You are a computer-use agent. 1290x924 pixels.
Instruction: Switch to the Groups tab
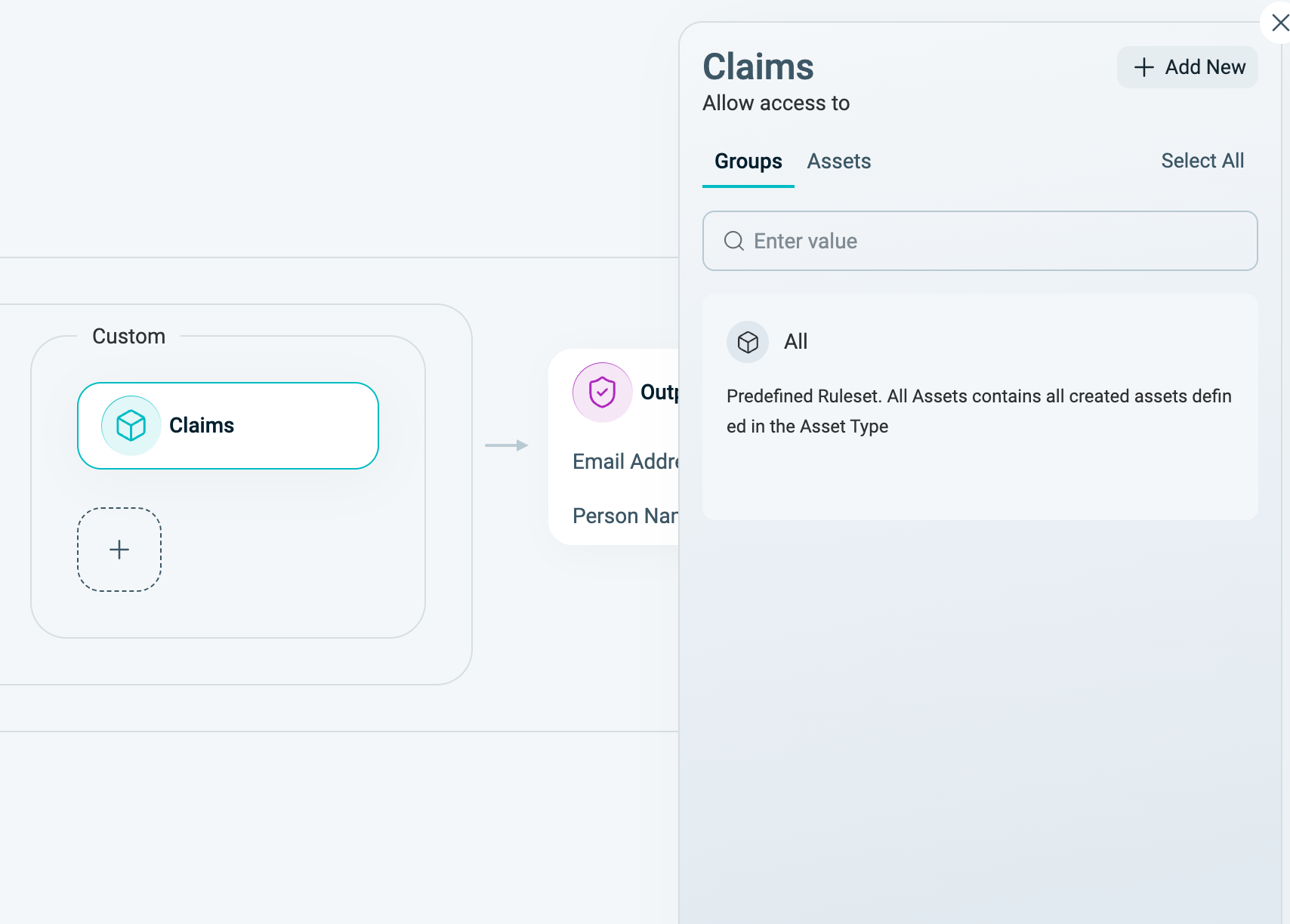[748, 162]
